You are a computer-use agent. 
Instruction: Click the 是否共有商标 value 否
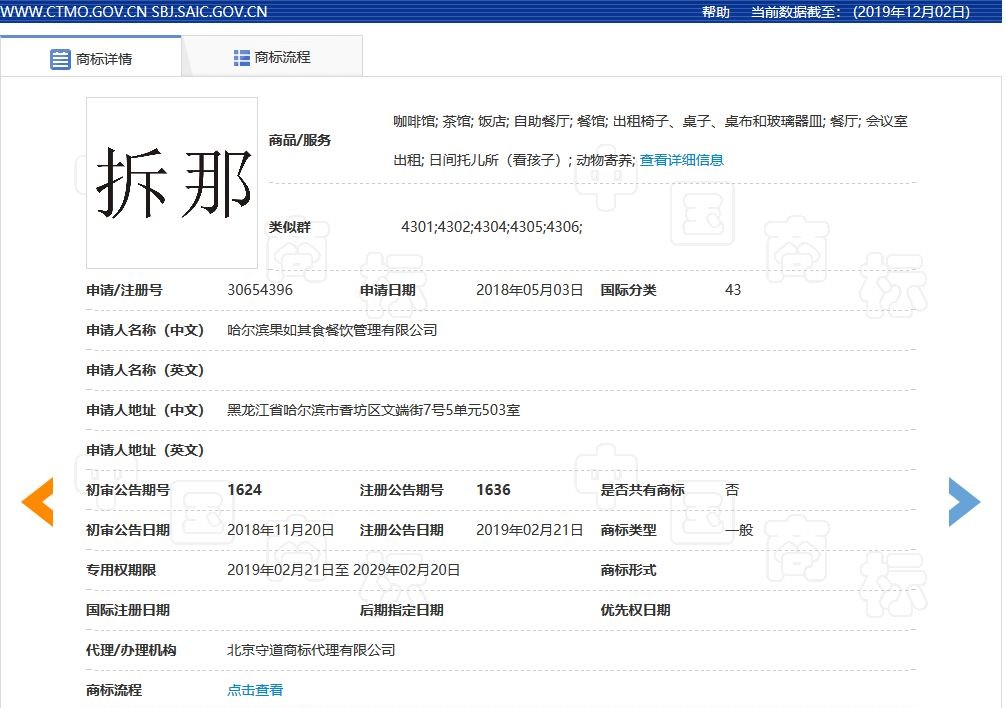(x=732, y=490)
